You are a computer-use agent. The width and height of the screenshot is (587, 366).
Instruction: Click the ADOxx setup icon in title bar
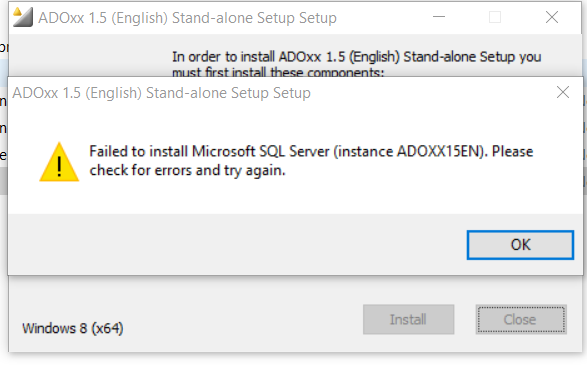coord(23,17)
